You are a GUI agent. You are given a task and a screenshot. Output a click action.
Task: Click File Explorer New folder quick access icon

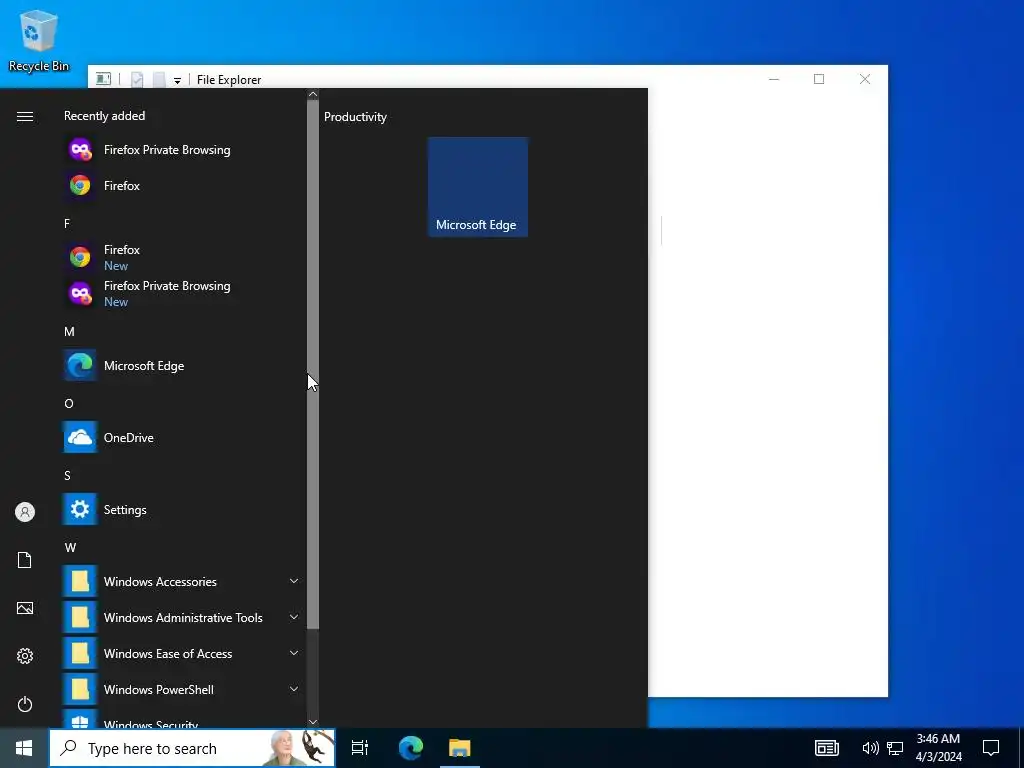[x=159, y=80]
